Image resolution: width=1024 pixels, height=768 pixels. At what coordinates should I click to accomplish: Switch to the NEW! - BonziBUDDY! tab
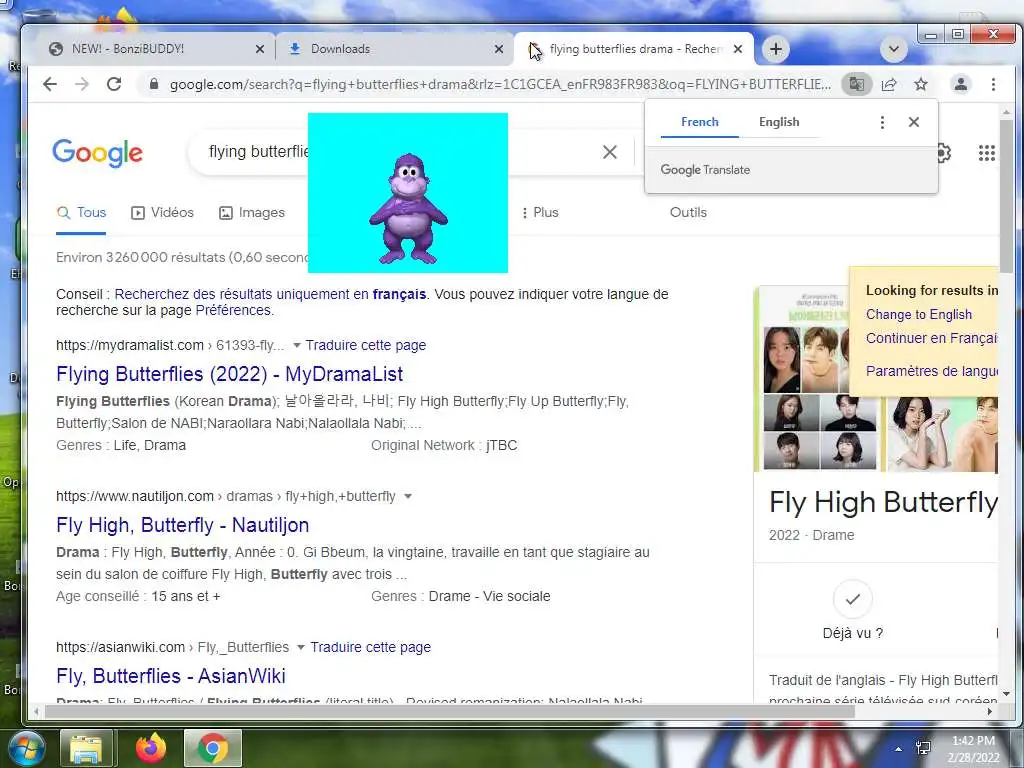155,49
